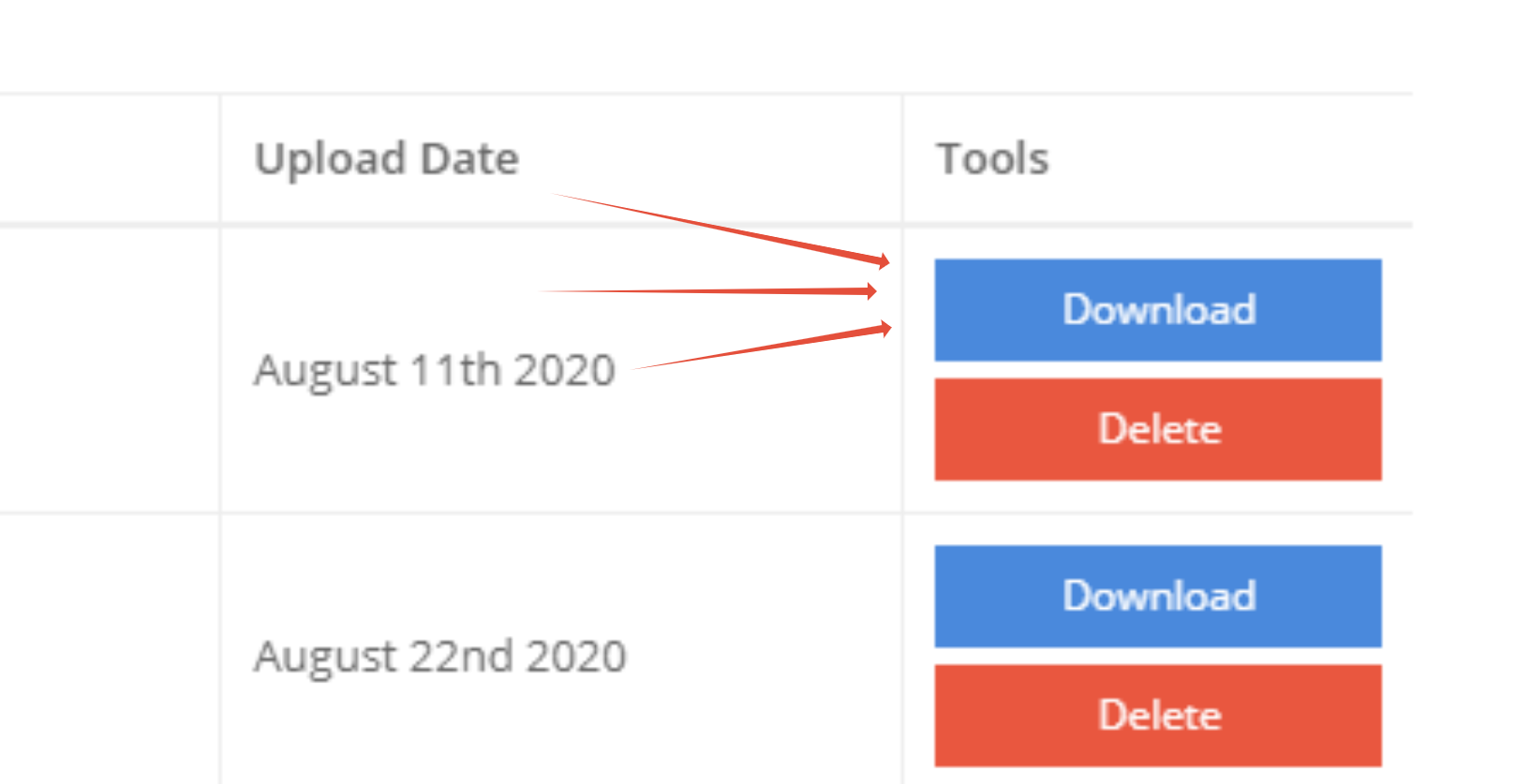1515x784 pixels.
Task: Click the blank header cell left of Upload Date
Action: 108,158
